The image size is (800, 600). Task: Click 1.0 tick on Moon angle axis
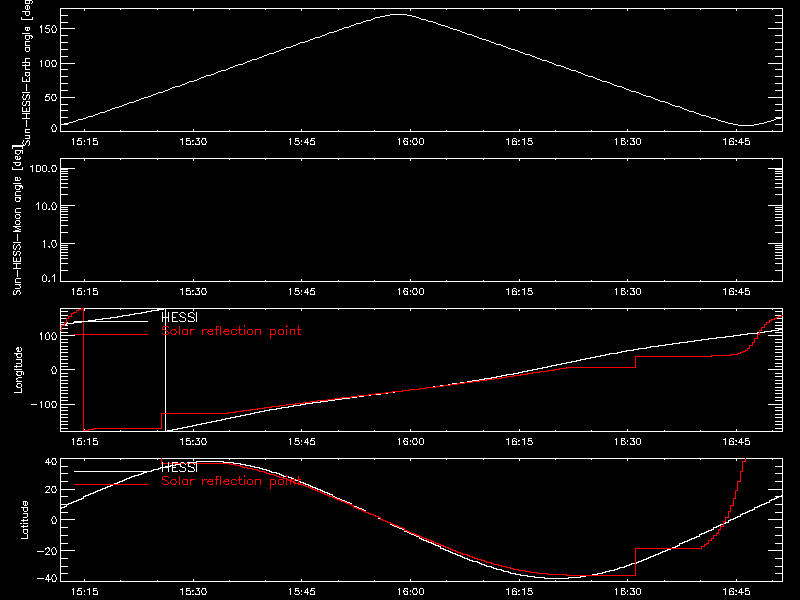(x=49, y=244)
